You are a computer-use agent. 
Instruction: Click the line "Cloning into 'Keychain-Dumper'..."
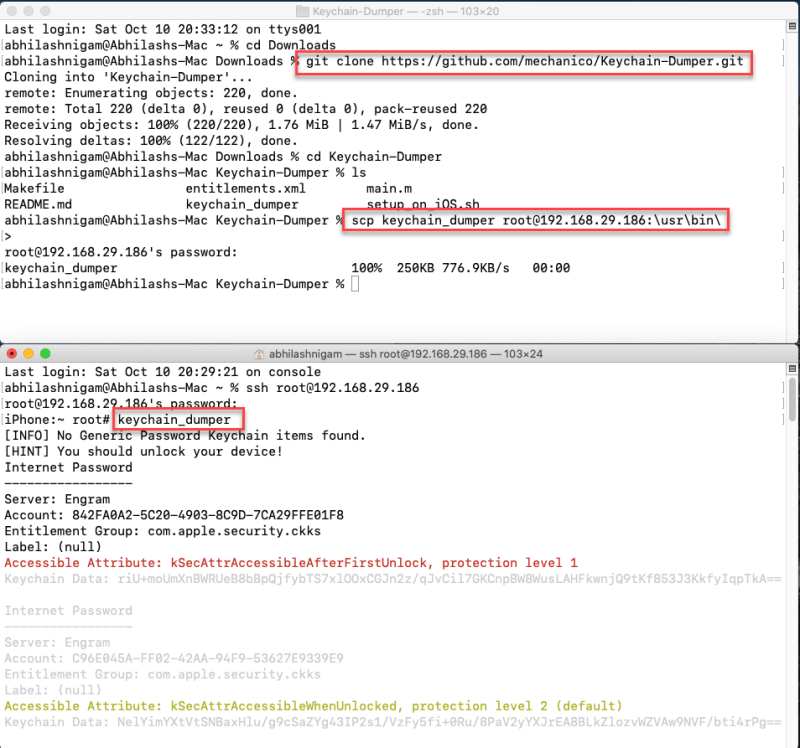coord(128,77)
